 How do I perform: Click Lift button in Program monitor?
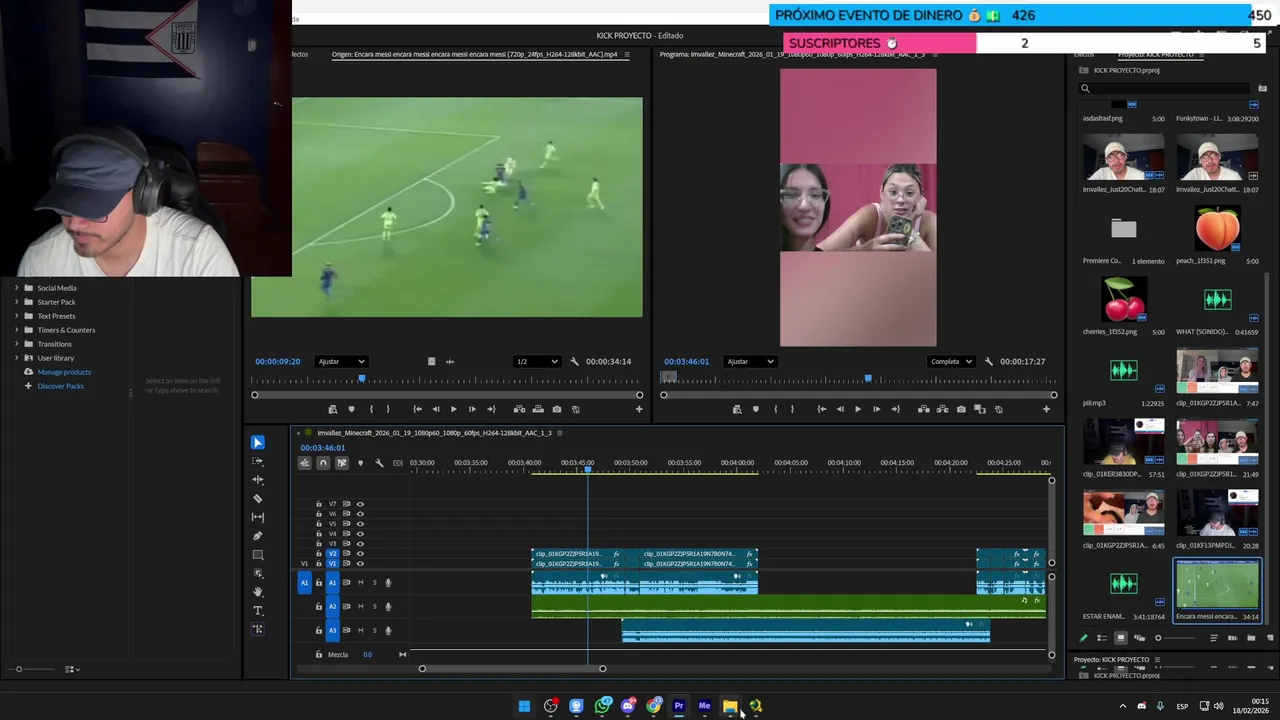pos(923,409)
